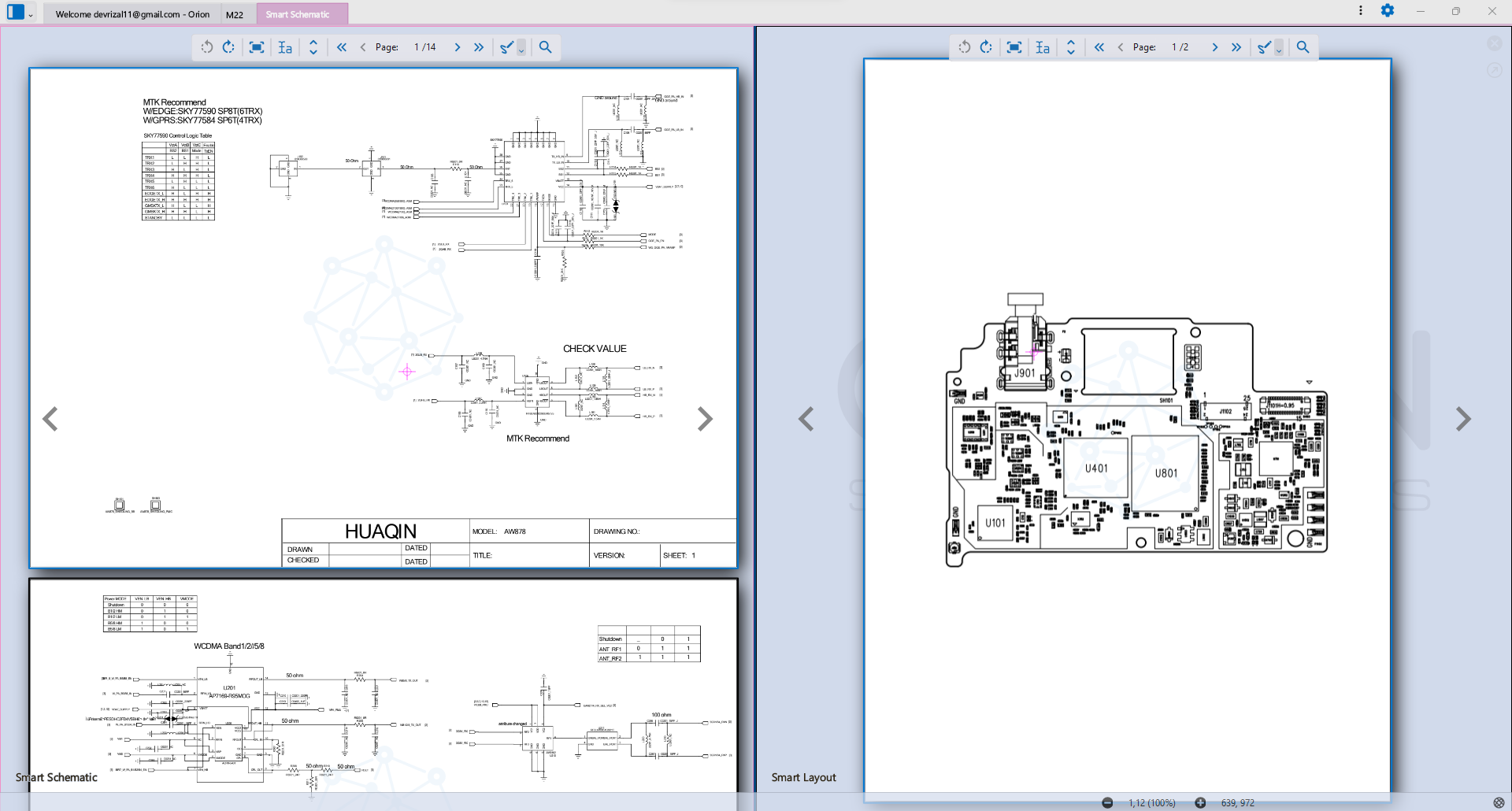Go to previous schematic page in toolbar
The image size is (1512, 811).
click(363, 47)
